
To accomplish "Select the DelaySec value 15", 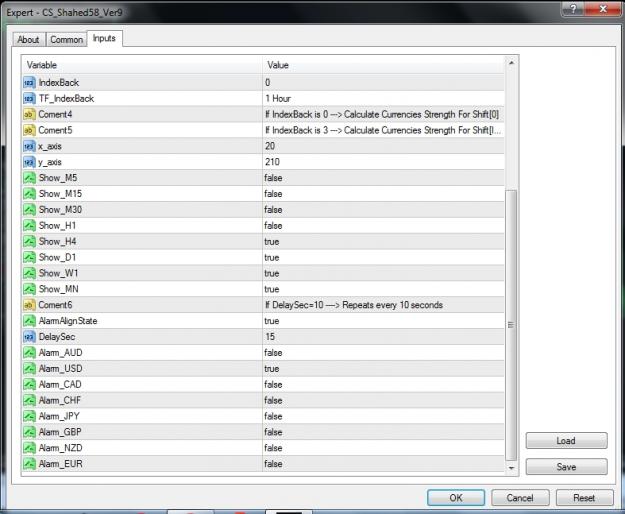I will click(270, 337).
